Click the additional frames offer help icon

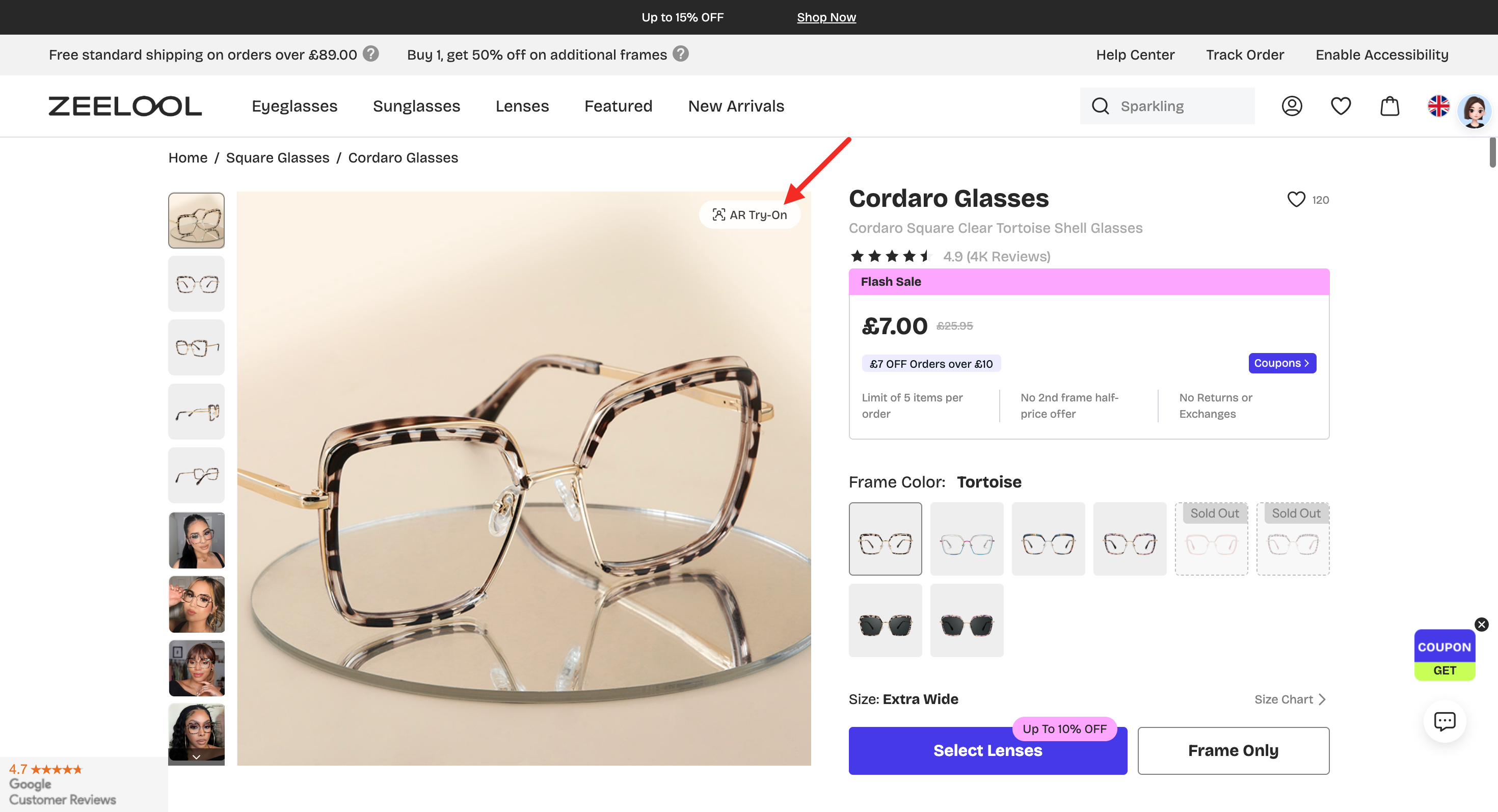(x=680, y=54)
